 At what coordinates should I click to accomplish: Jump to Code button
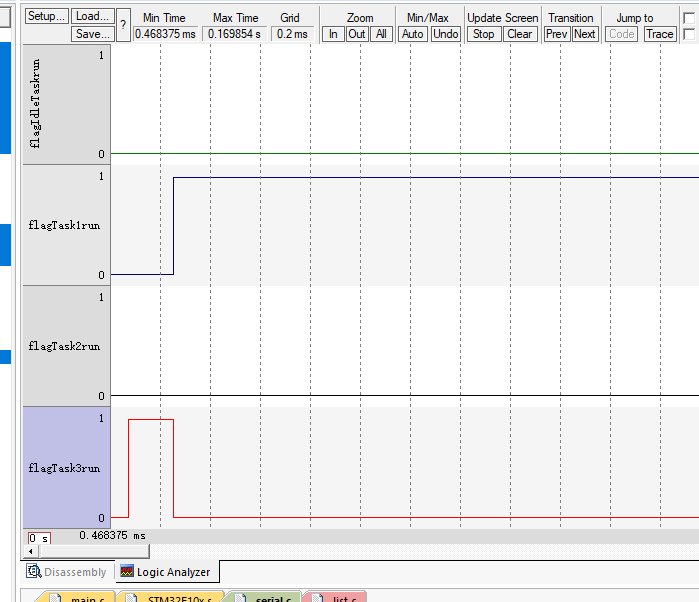[621, 34]
